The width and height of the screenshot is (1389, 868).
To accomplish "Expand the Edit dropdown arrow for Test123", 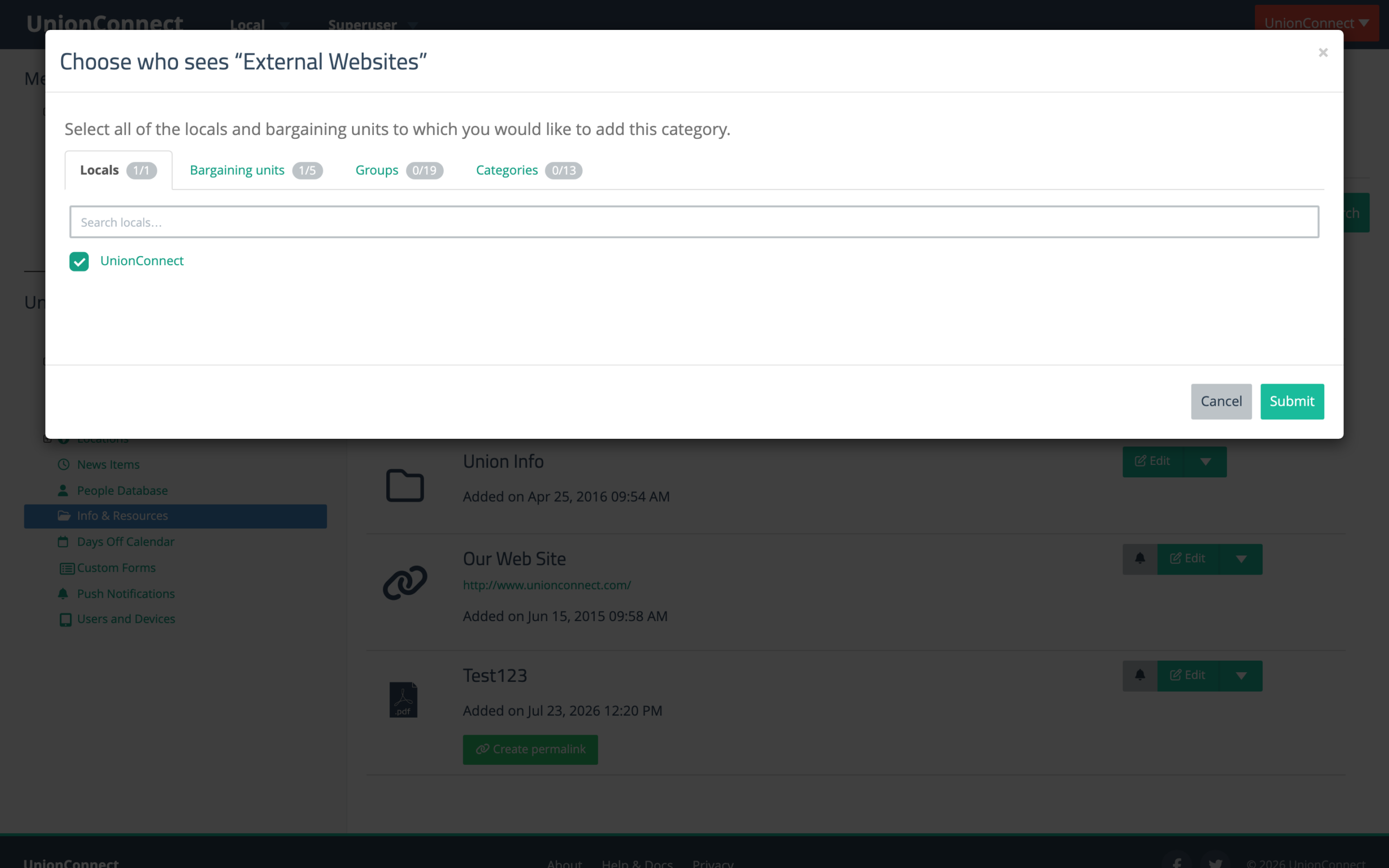I will coord(1241,676).
